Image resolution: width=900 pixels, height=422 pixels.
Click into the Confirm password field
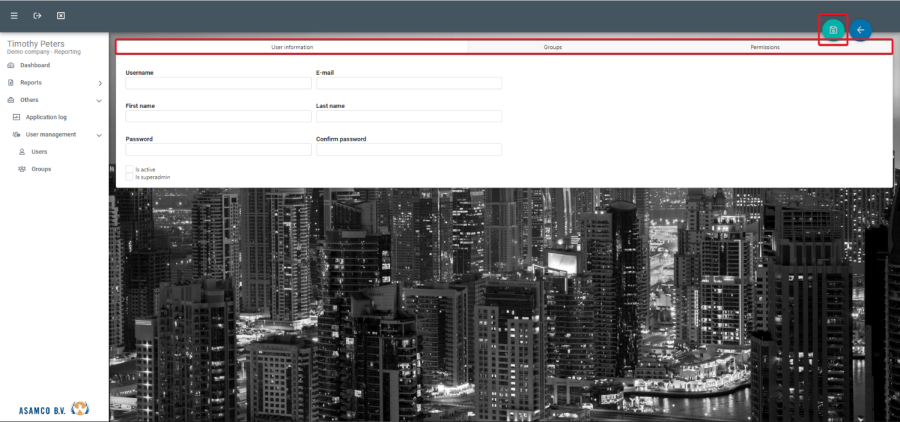[x=409, y=150]
